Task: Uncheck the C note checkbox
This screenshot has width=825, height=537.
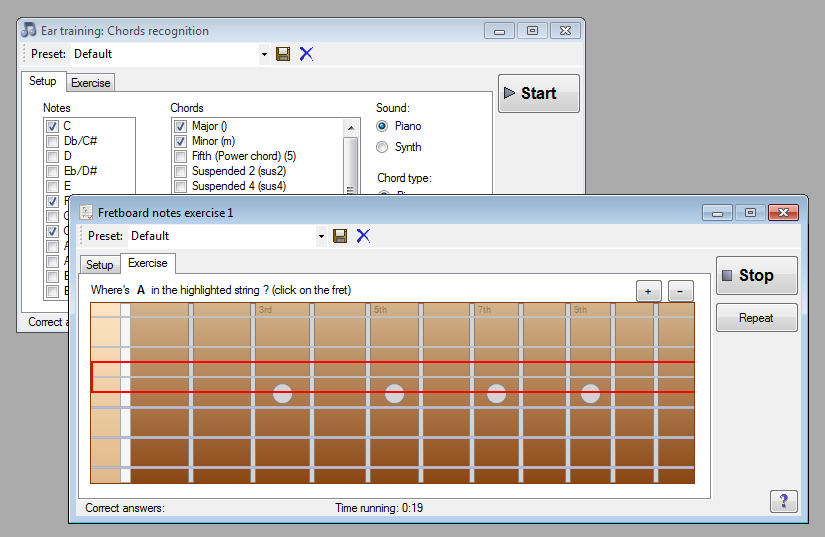Action: [52, 126]
